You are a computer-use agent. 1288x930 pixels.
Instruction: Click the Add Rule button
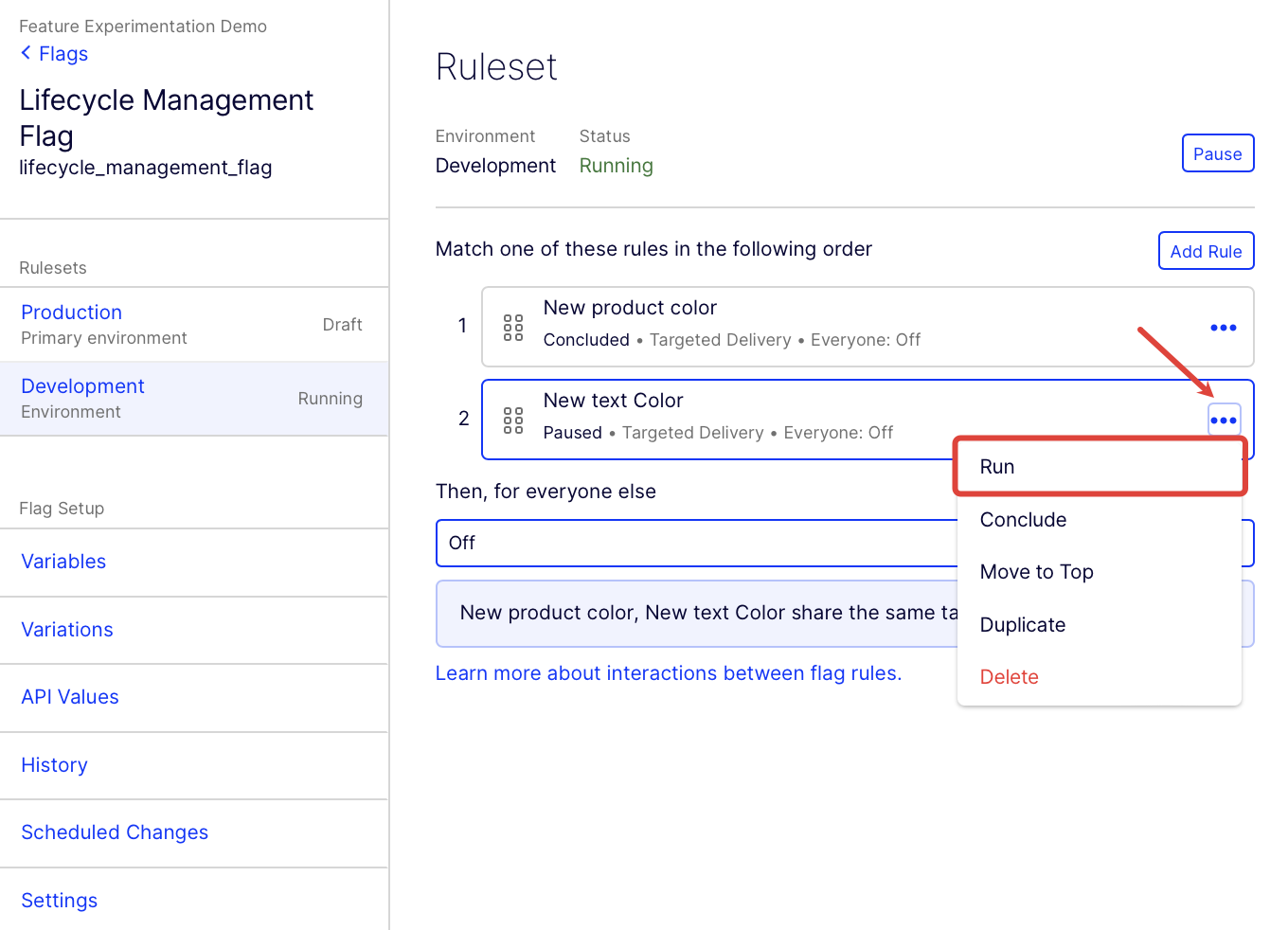1206,251
